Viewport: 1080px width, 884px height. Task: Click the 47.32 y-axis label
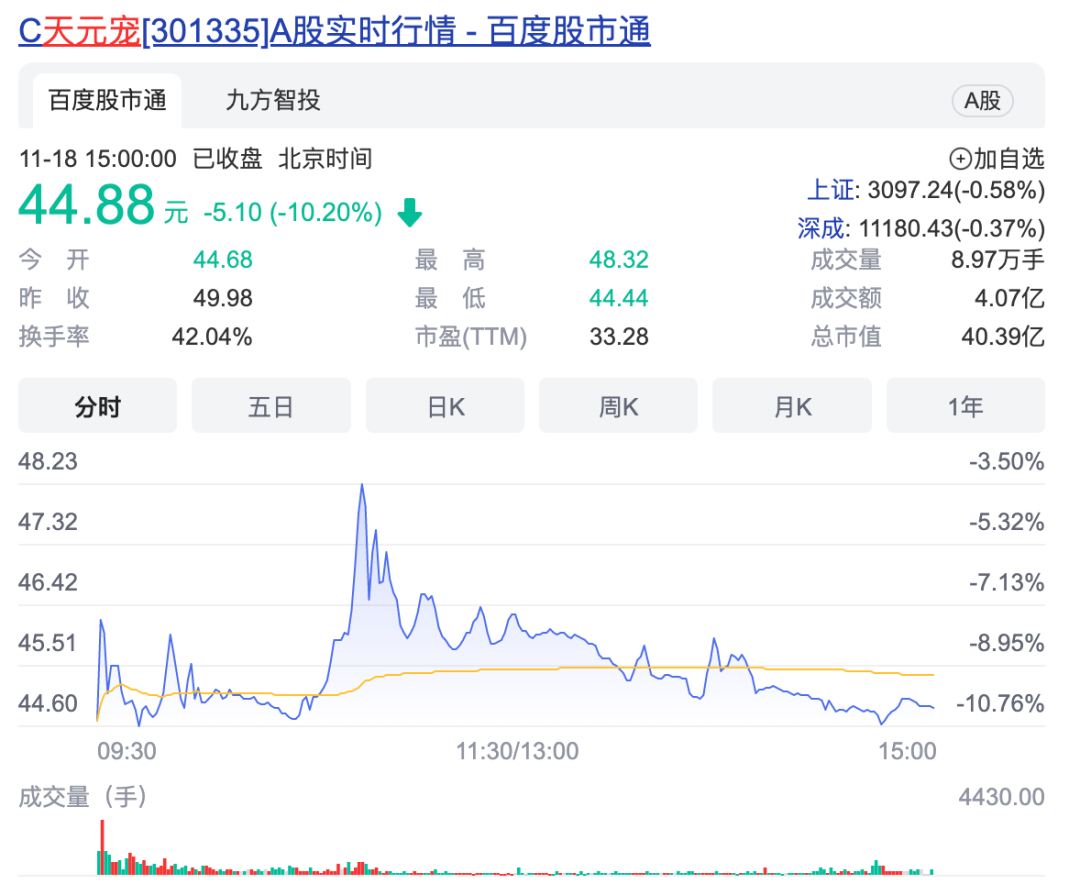[48, 522]
